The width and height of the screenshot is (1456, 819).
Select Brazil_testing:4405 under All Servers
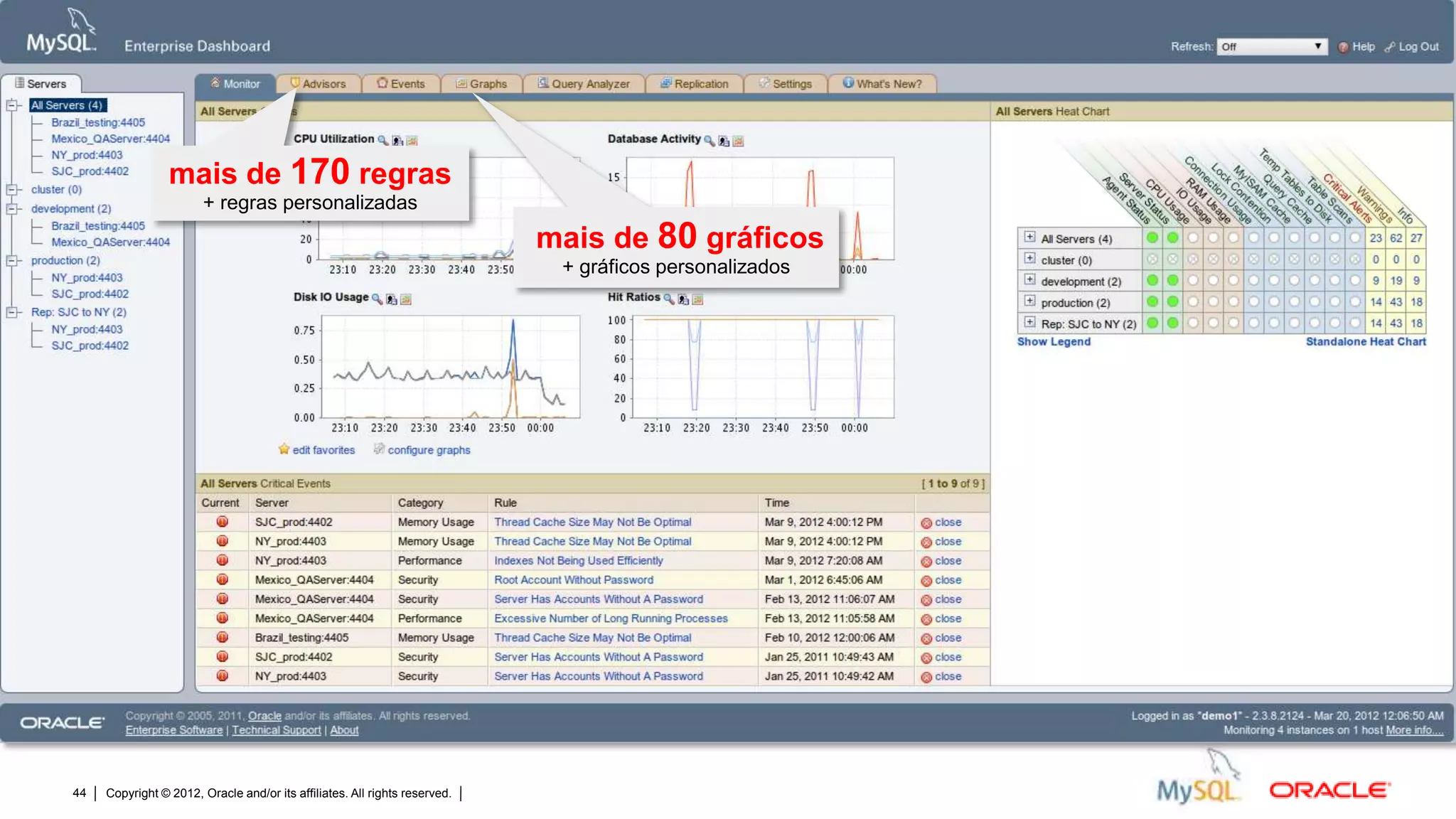(x=98, y=122)
